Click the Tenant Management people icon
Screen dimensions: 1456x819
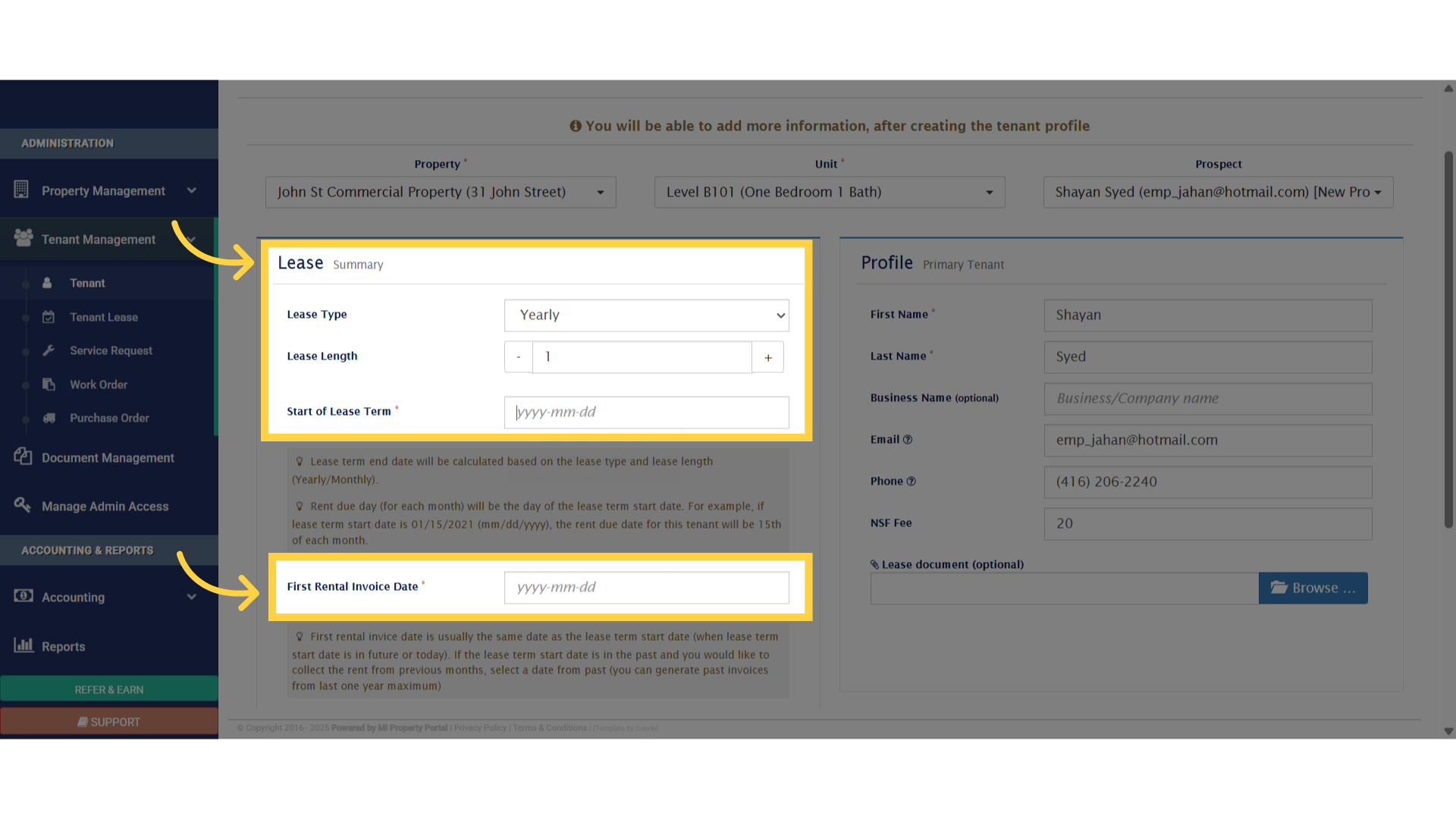(x=24, y=239)
